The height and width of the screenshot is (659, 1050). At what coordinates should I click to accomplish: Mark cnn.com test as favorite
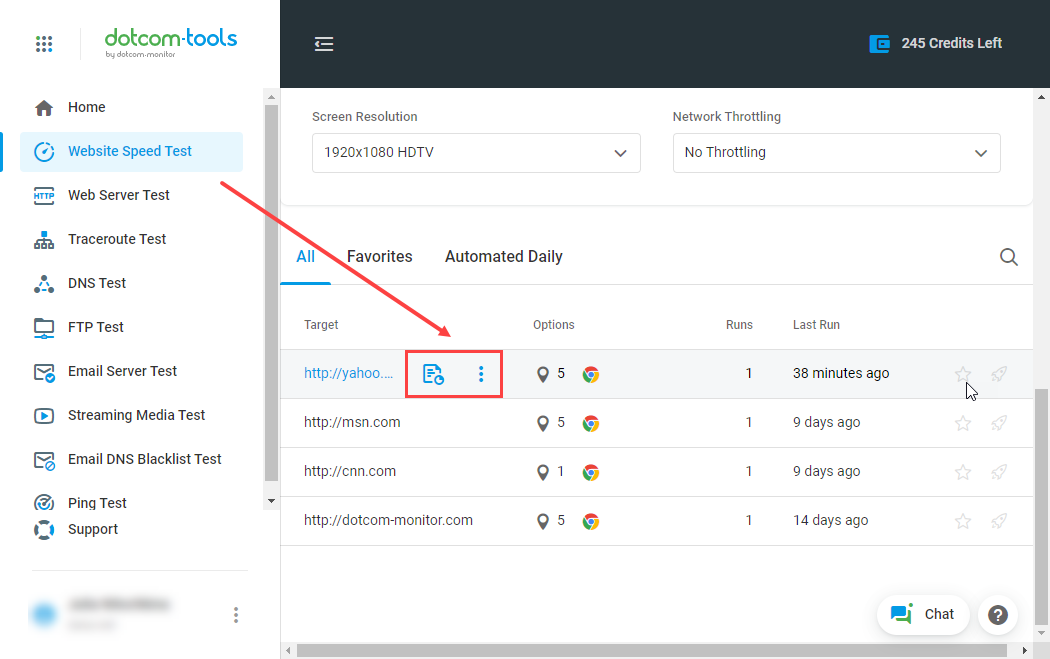(963, 472)
